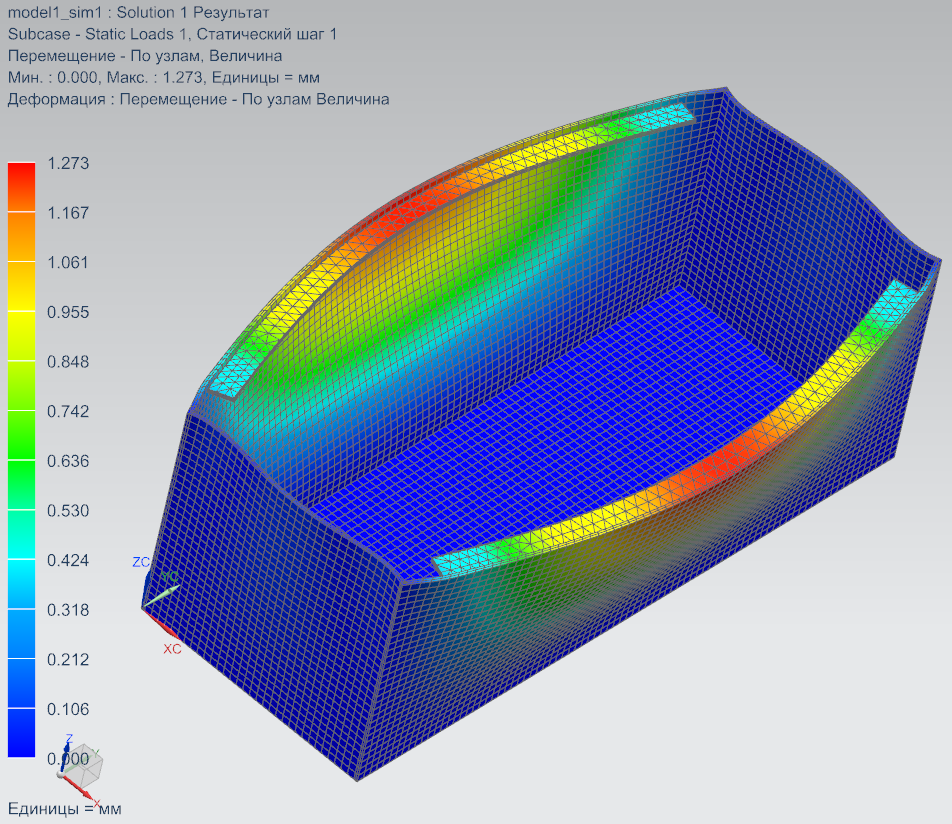
Task: Select the green band of the color legend
Action: click(x=21, y=435)
